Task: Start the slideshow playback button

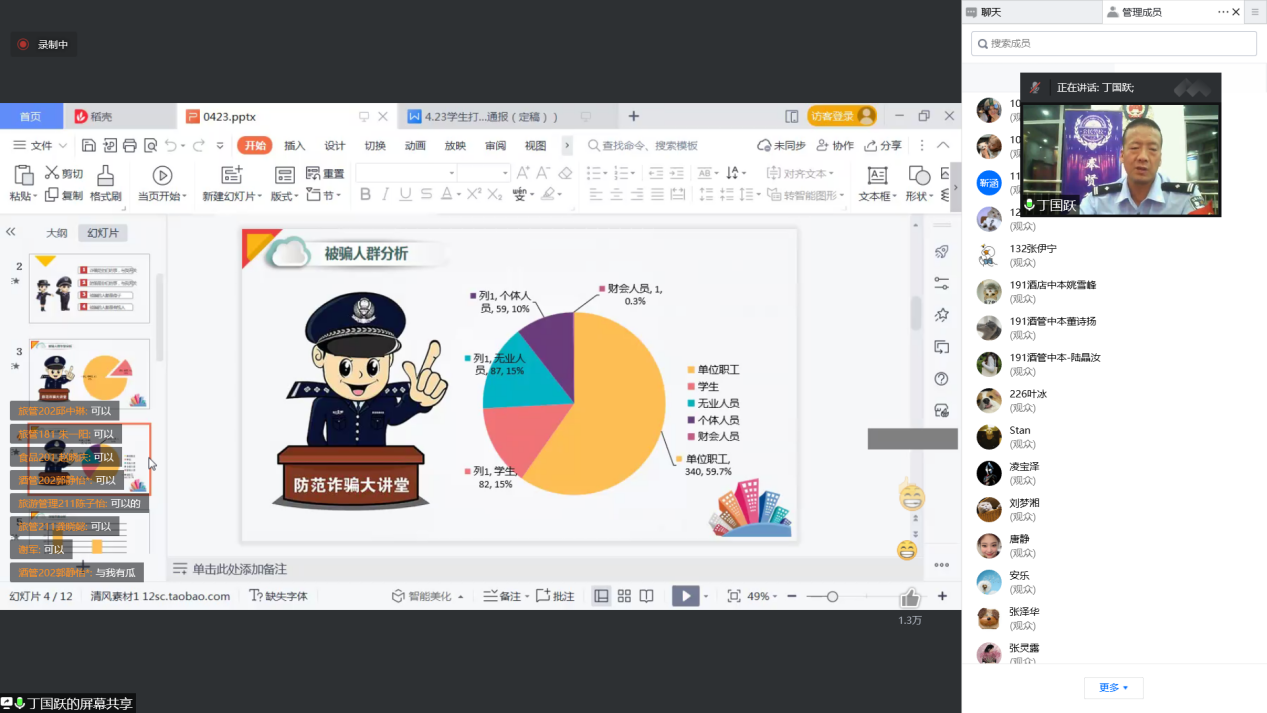Action: (x=685, y=595)
